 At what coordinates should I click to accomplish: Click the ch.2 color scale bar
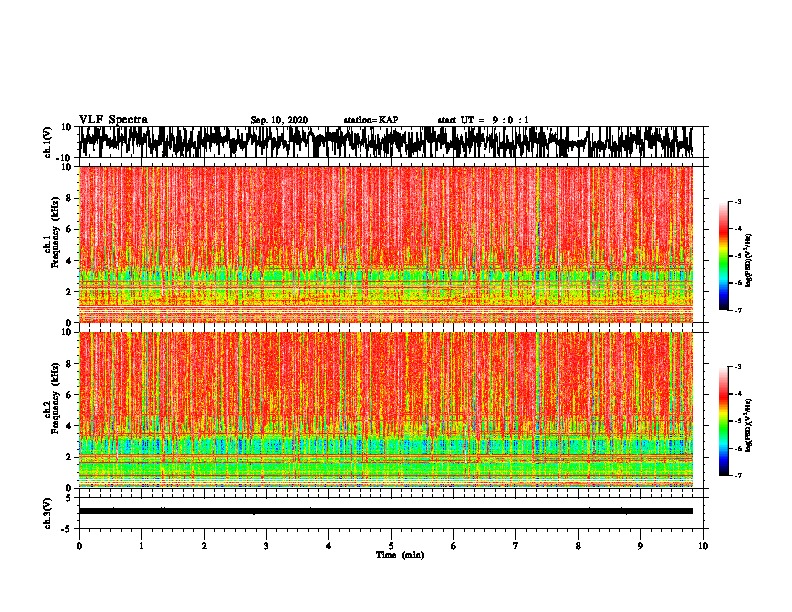(723, 421)
